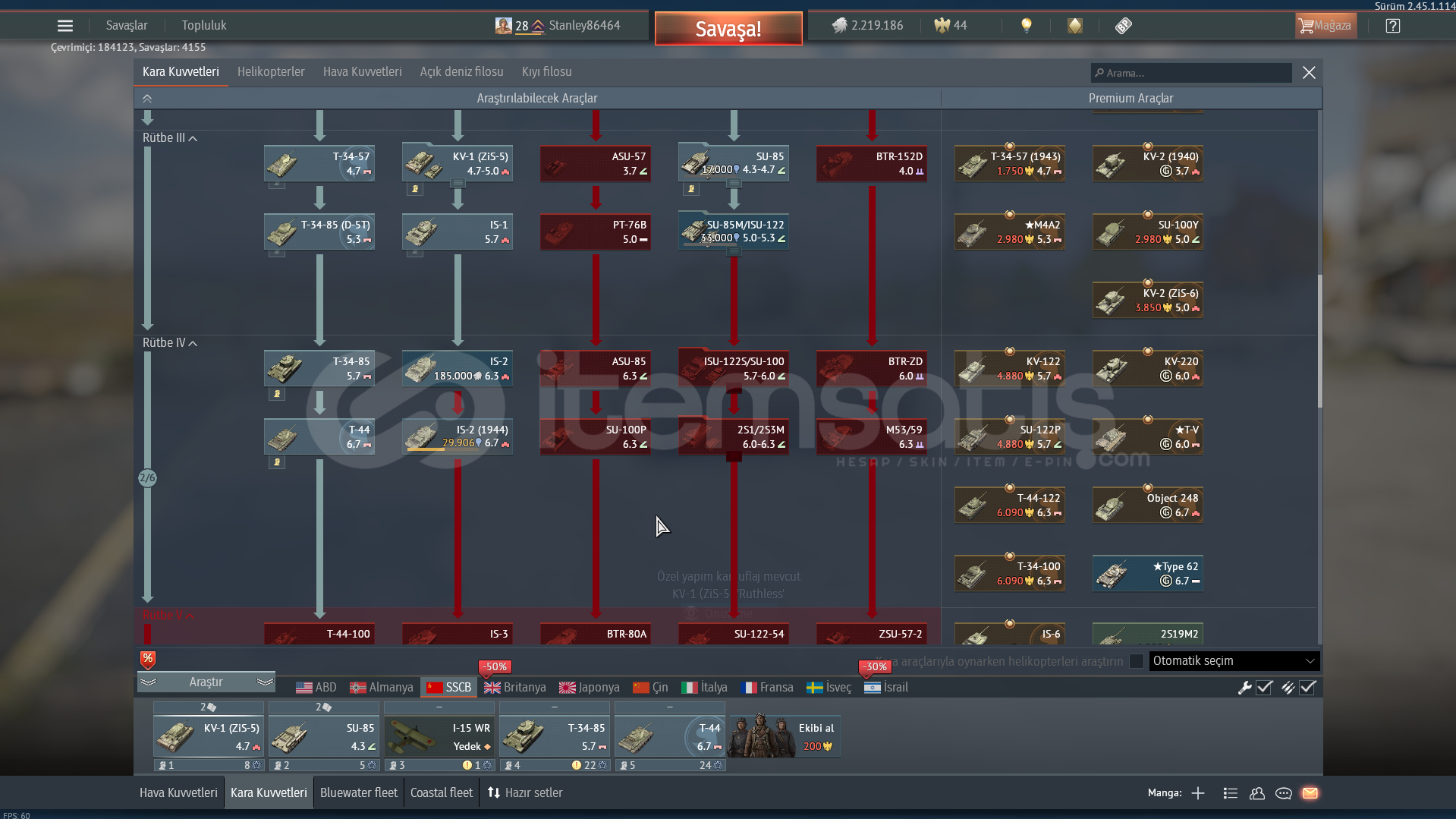Expand the SU-85M/ISU-122 vehicle group
Screen dimensions: 1456x819
[x=734, y=251]
